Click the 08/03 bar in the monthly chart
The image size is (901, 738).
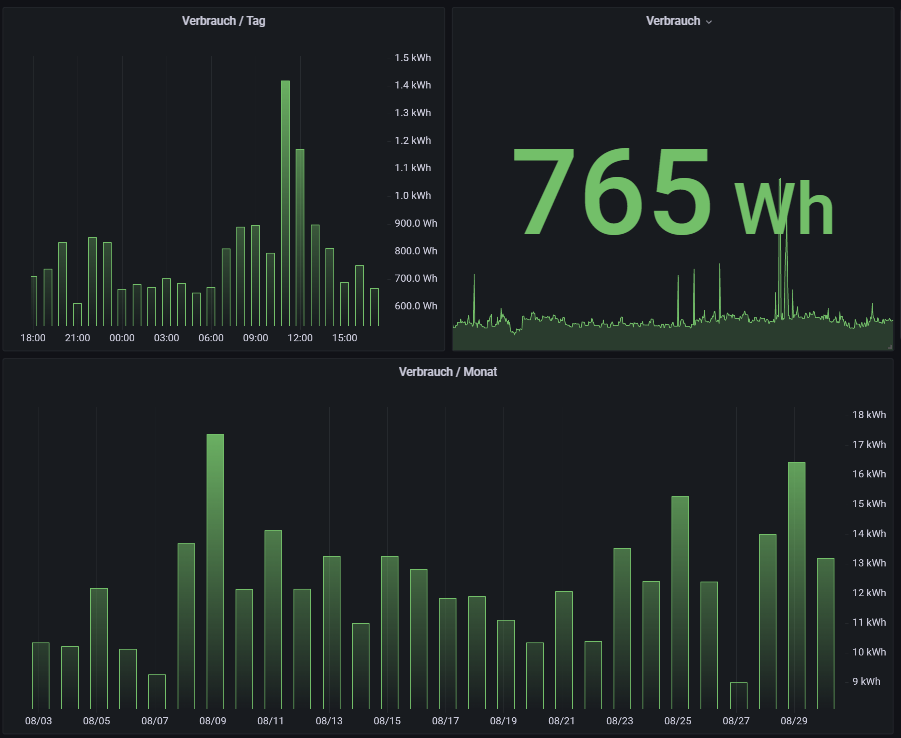pyautogui.click(x=40, y=675)
